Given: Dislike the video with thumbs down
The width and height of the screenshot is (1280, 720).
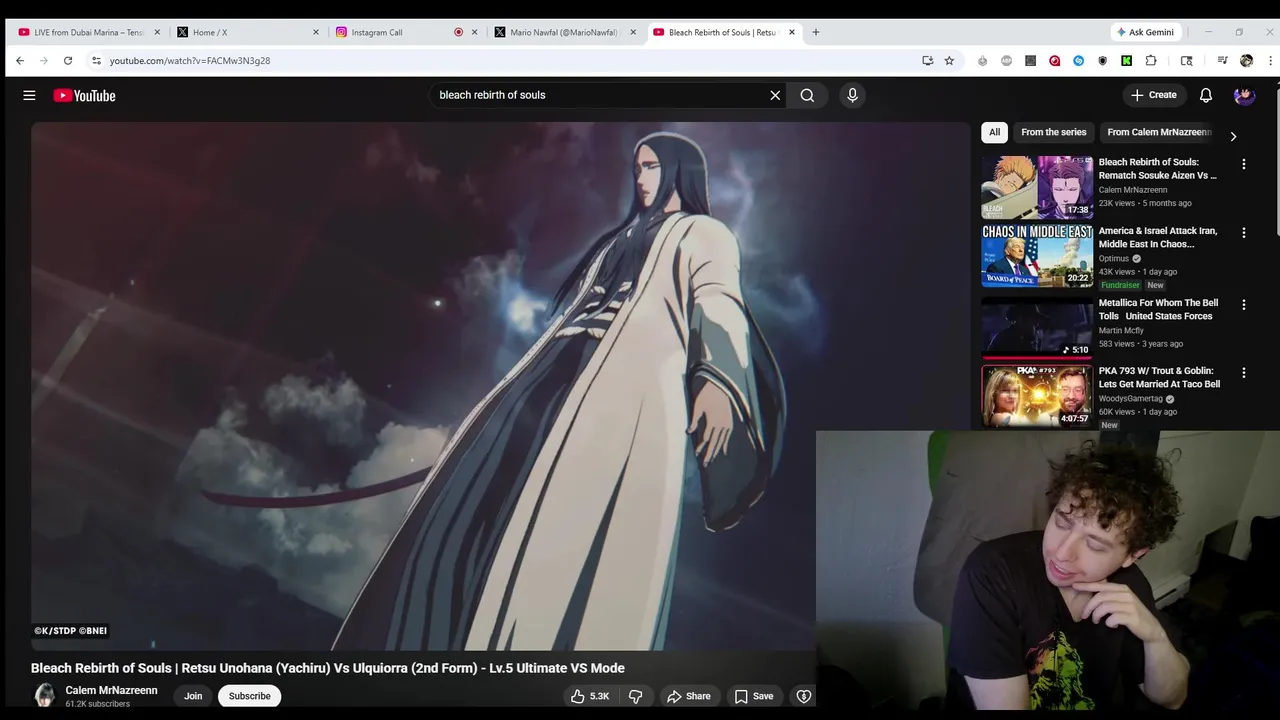Looking at the screenshot, I should (x=635, y=696).
